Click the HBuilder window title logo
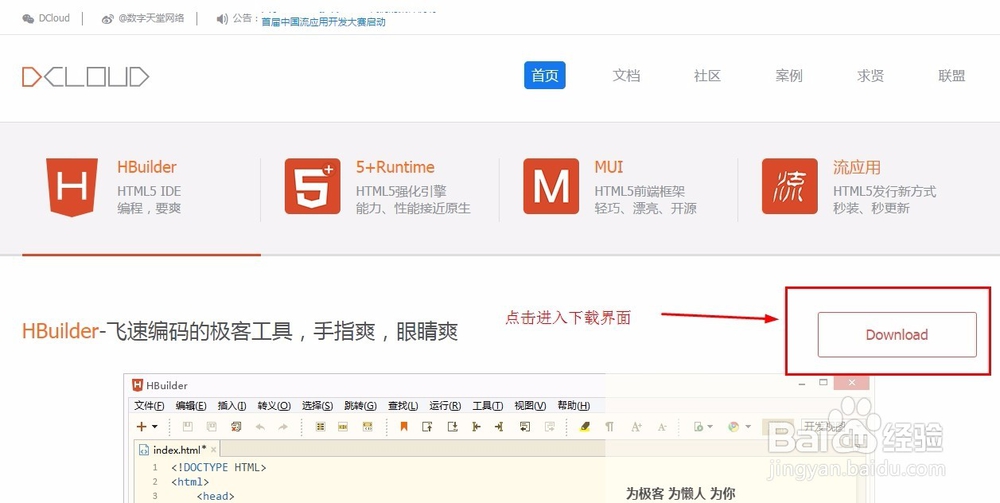Image resolution: width=1000 pixels, height=503 pixels. pyautogui.click(x=137, y=385)
